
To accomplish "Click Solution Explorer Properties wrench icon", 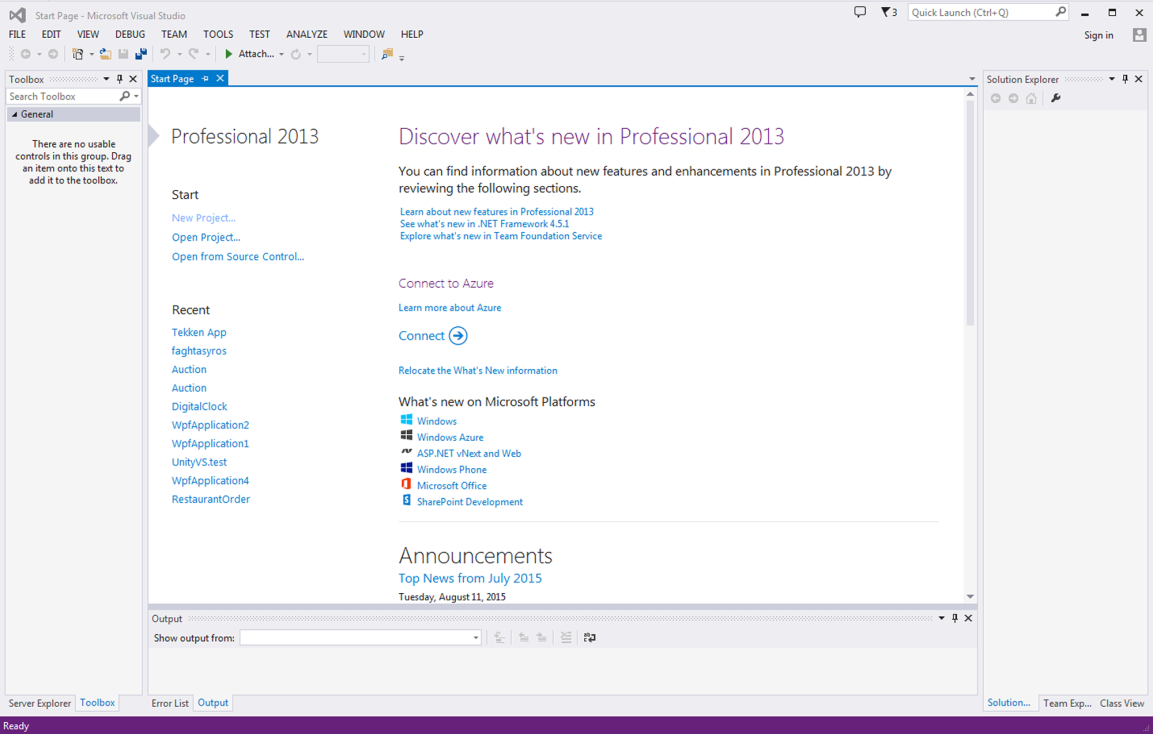I will pos(1056,99).
